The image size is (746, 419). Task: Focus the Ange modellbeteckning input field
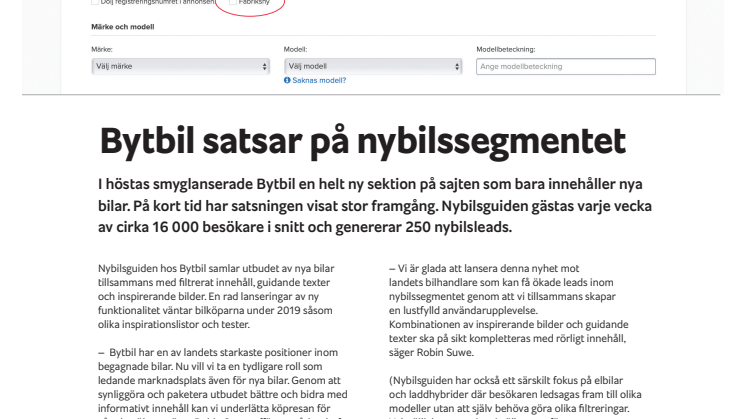tap(566, 67)
